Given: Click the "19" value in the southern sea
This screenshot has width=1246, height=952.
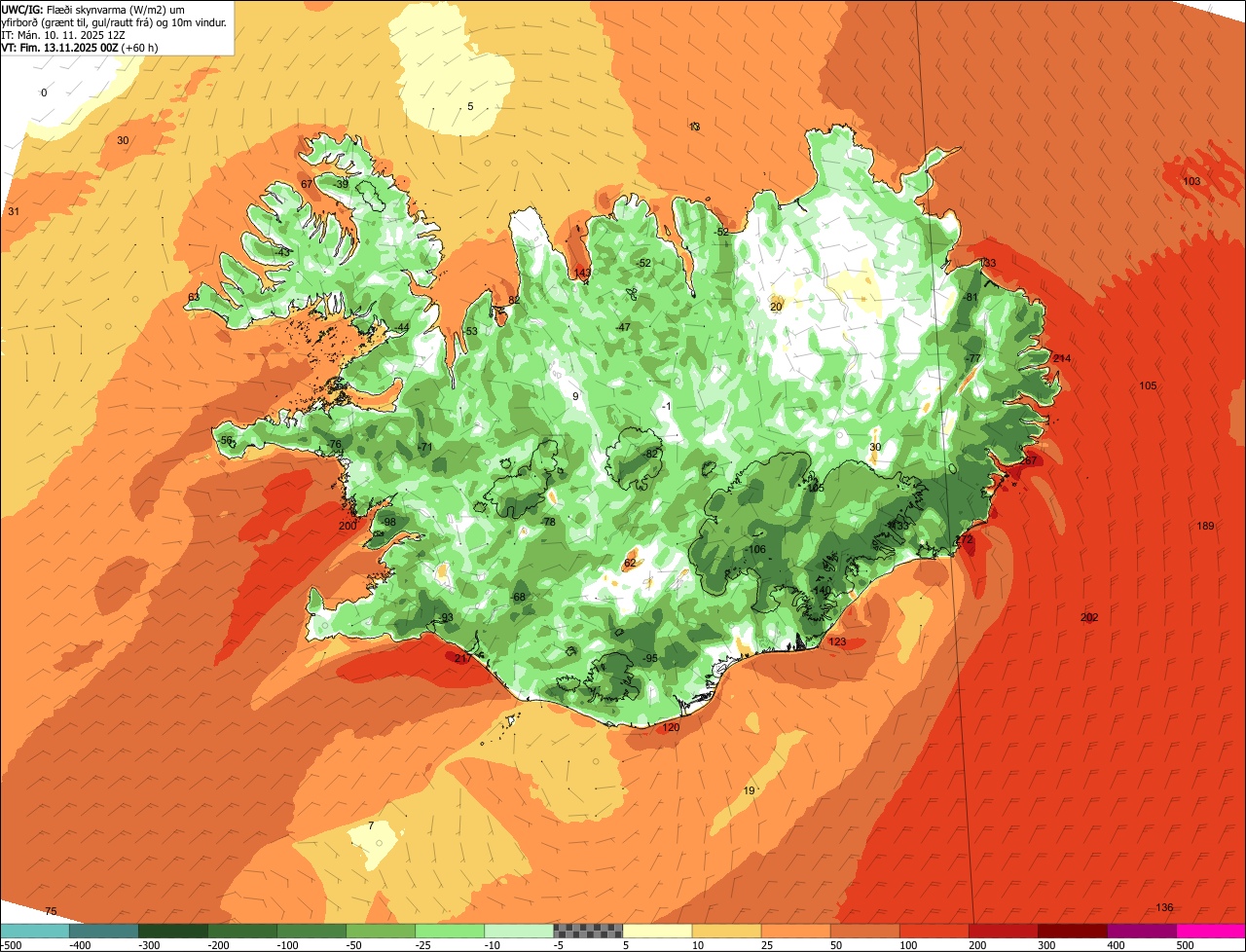Looking at the screenshot, I should tap(749, 790).
